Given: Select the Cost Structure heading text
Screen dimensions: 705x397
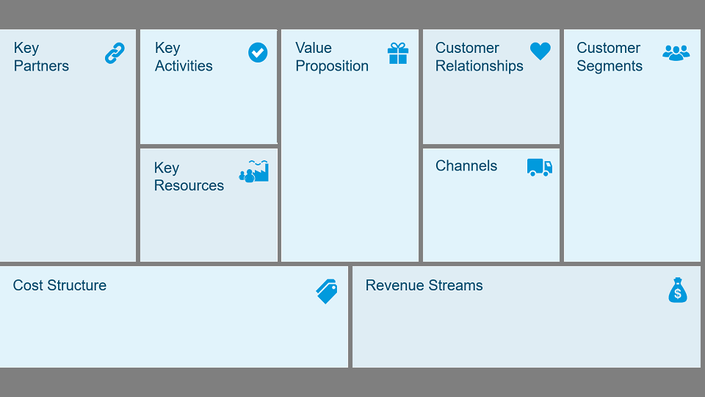Looking at the screenshot, I should (59, 285).
